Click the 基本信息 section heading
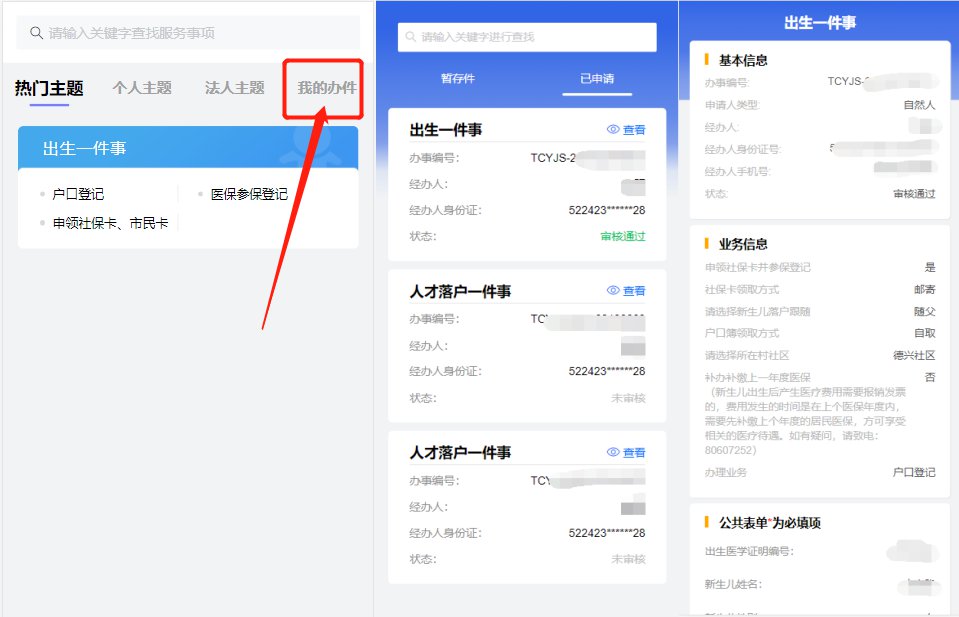The width and height of the screenshot is (959, 617). point(743,60)
